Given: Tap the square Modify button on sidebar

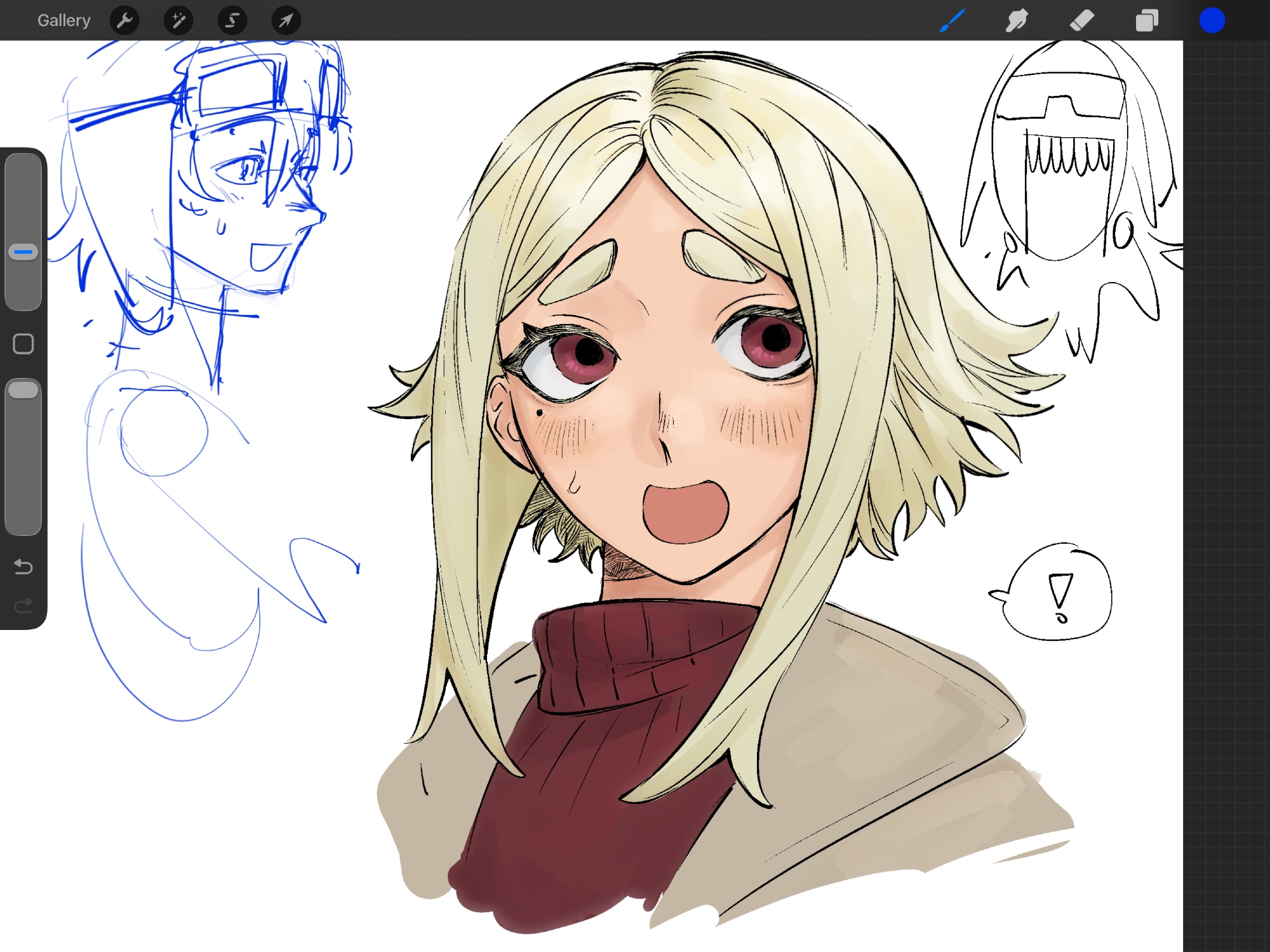Looking at the screenshot, I should [23, 344].
